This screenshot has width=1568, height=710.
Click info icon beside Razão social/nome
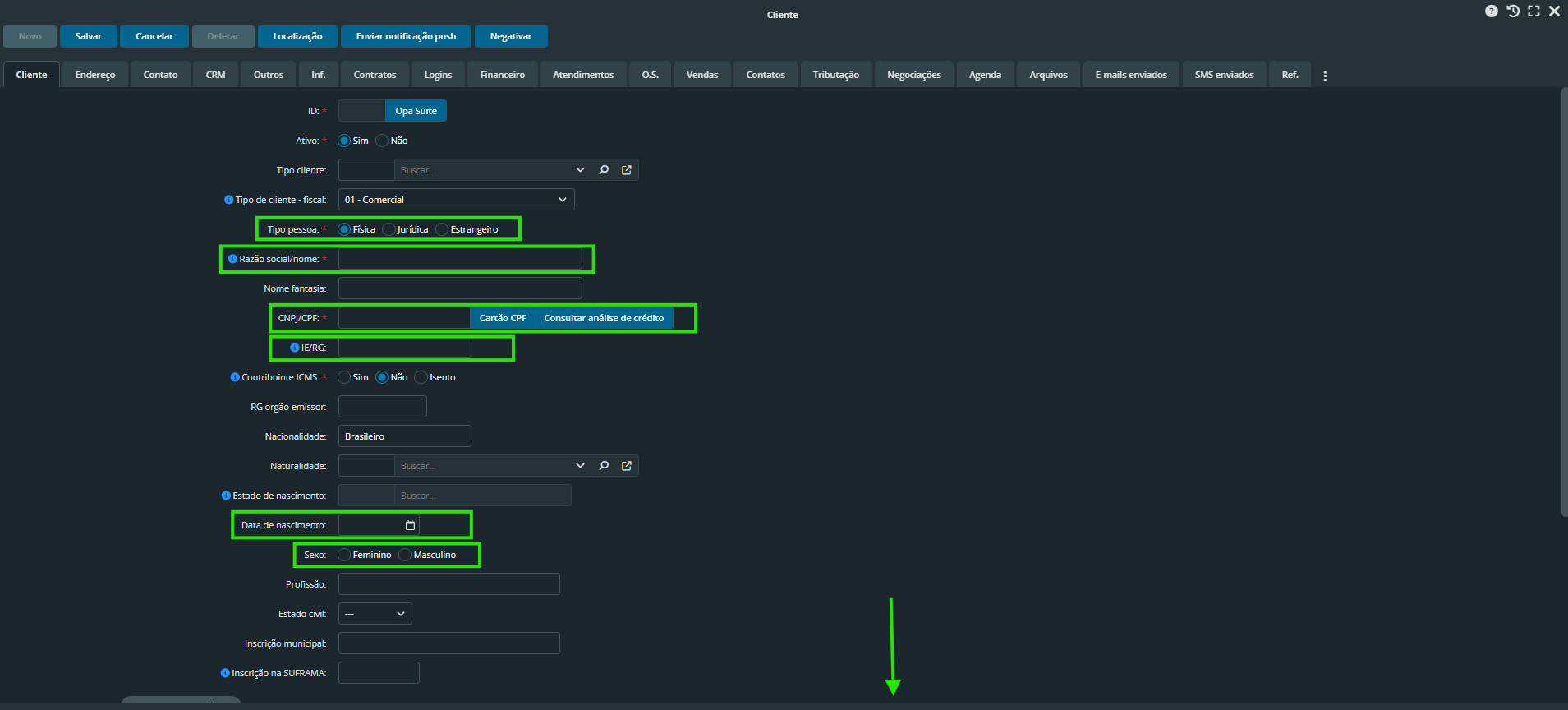(x=232, y=259)
